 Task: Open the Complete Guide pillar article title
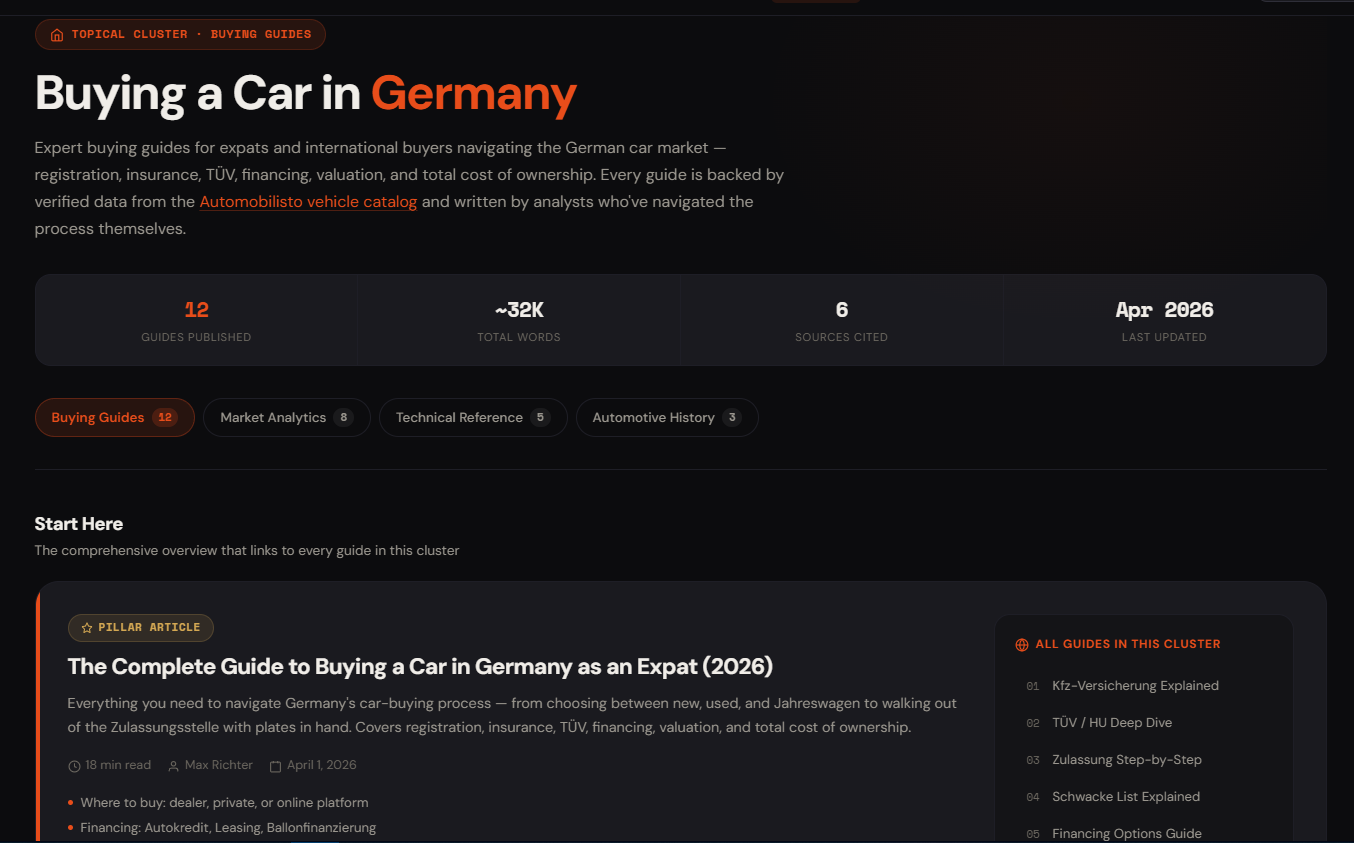[x=420, y=667]
